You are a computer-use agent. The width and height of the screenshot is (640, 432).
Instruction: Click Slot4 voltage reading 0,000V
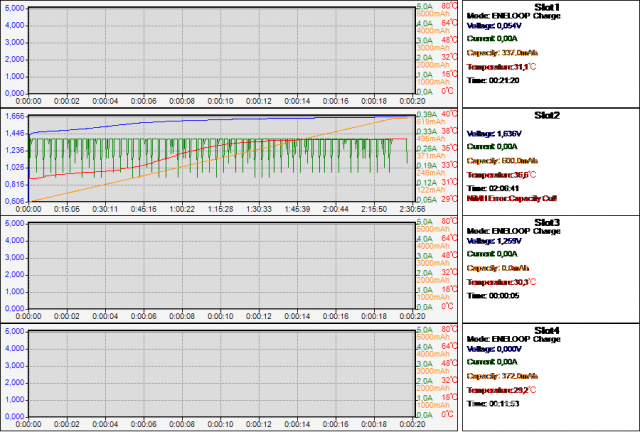click(494, 349)
